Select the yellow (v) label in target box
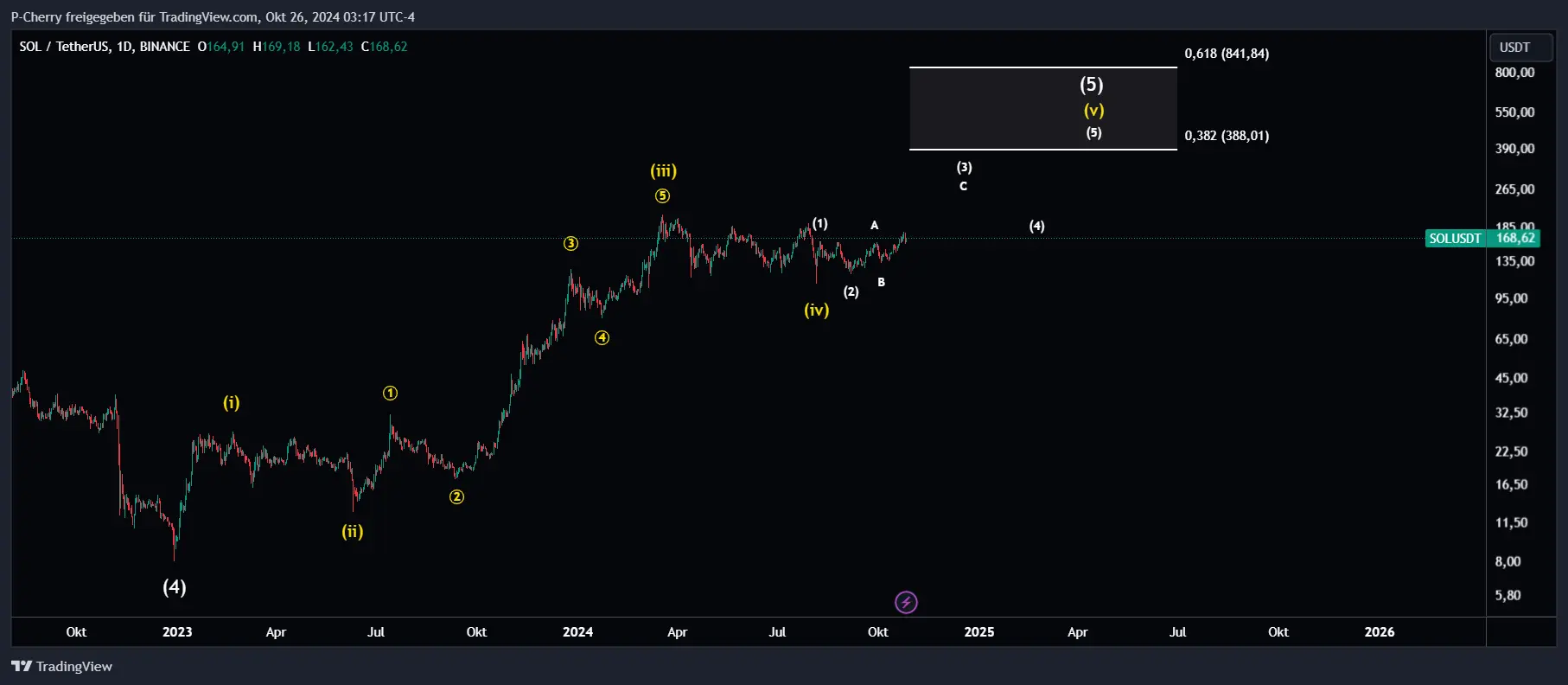The image size is (1568, 685). [x=1094, y=111]
